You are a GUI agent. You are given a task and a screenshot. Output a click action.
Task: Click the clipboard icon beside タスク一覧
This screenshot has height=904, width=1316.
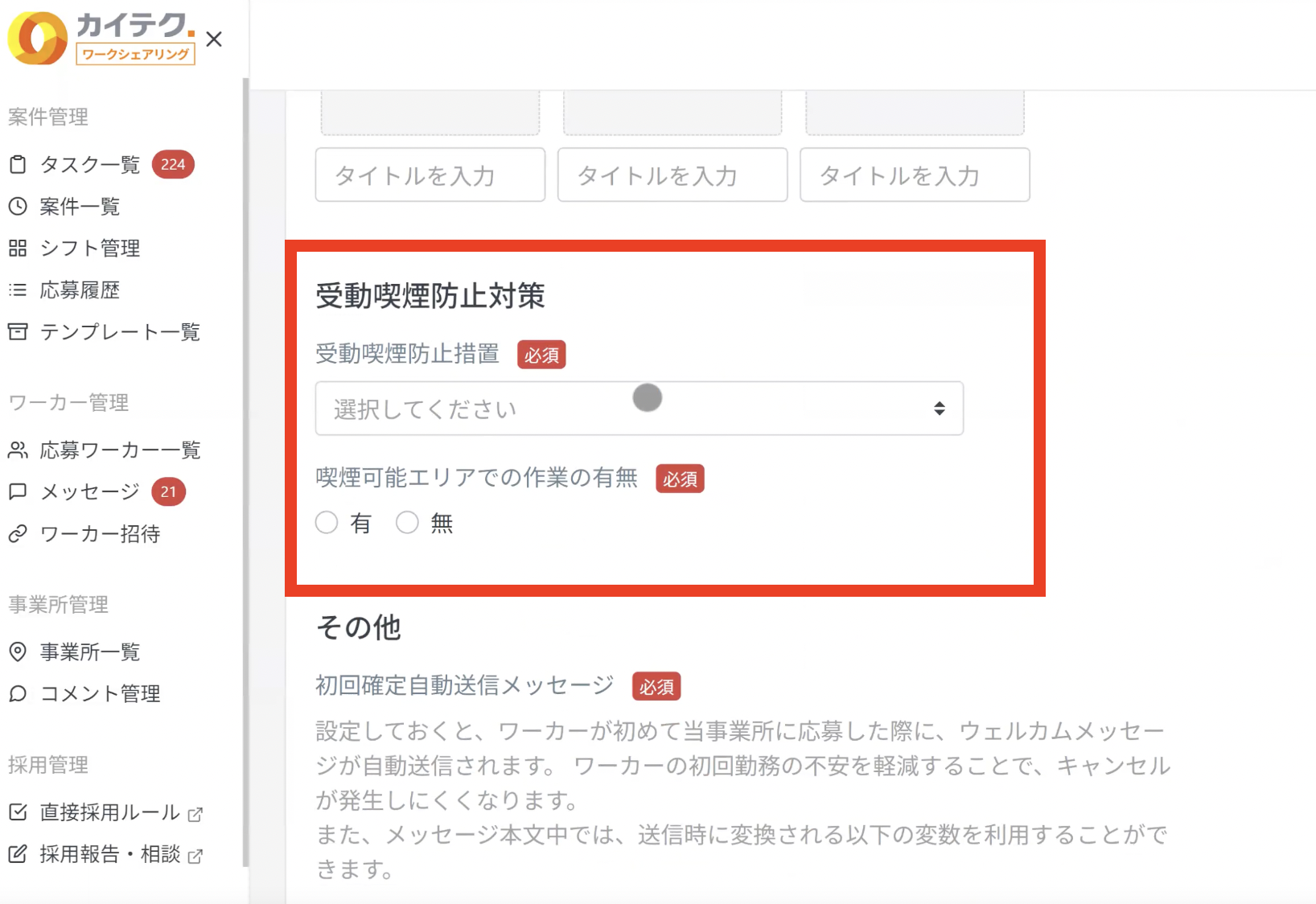(18, 165)
